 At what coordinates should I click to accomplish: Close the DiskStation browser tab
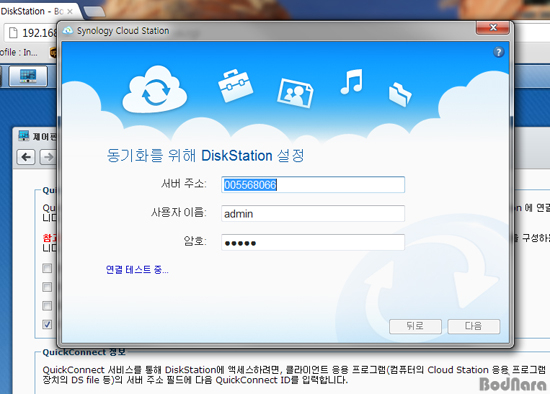coord(70,12)
